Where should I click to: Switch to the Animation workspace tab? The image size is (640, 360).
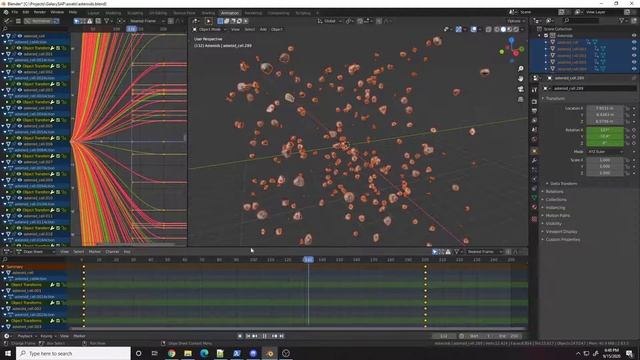click(230, 13)
